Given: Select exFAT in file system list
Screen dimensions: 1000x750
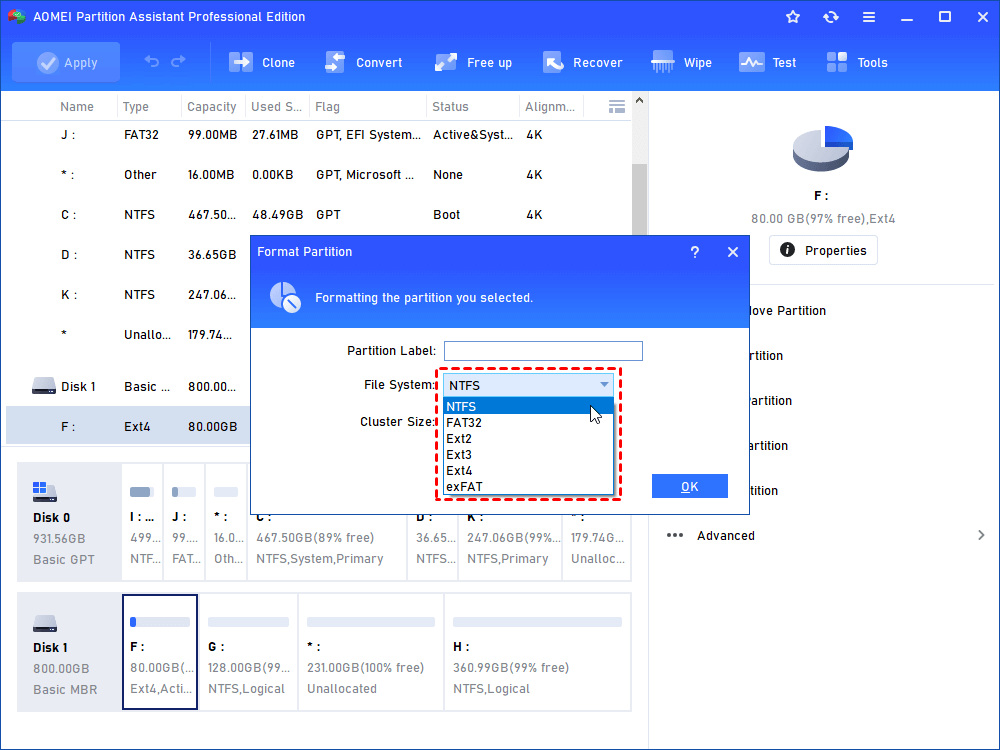Looking at the screenshot, I should pos(528,487).
